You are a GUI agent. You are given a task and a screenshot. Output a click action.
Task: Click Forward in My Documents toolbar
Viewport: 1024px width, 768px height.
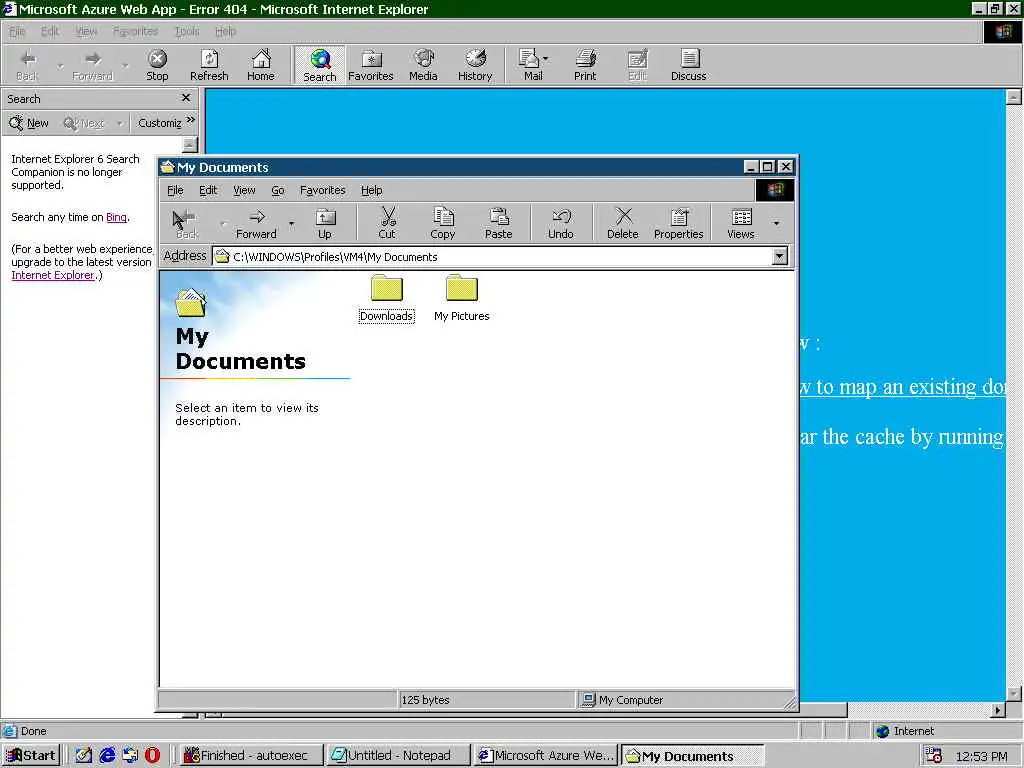click(256, 223)
